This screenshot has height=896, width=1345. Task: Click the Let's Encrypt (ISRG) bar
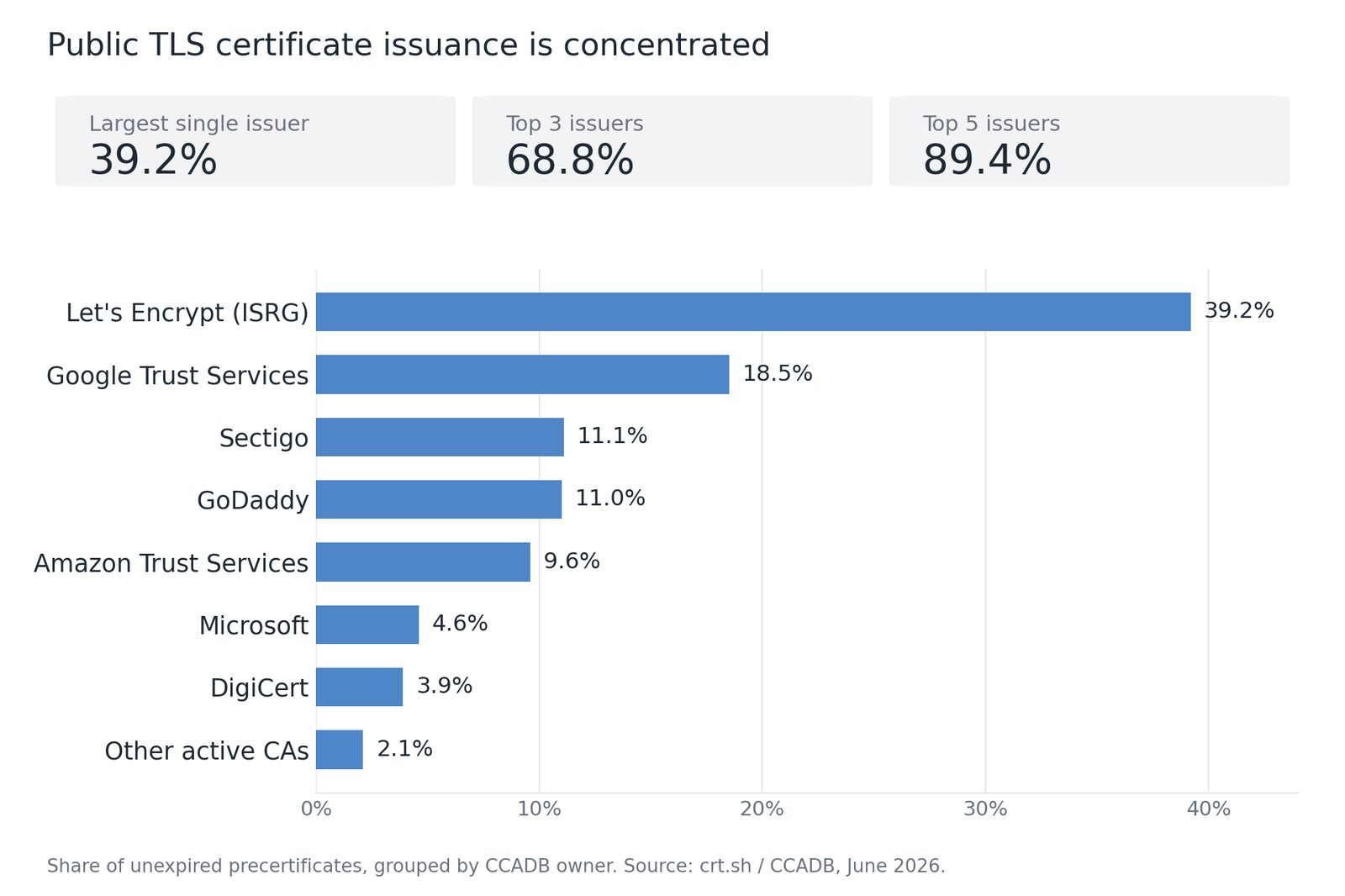753,312
